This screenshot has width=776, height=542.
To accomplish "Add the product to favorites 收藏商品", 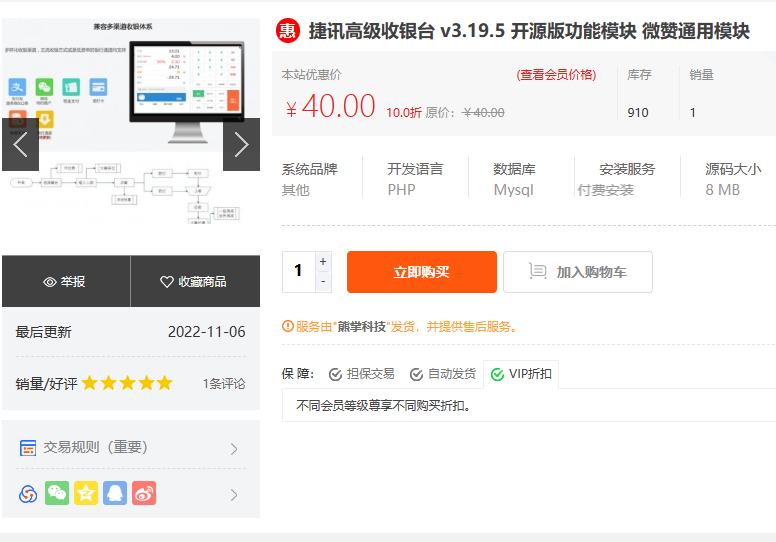I will 195,282.
